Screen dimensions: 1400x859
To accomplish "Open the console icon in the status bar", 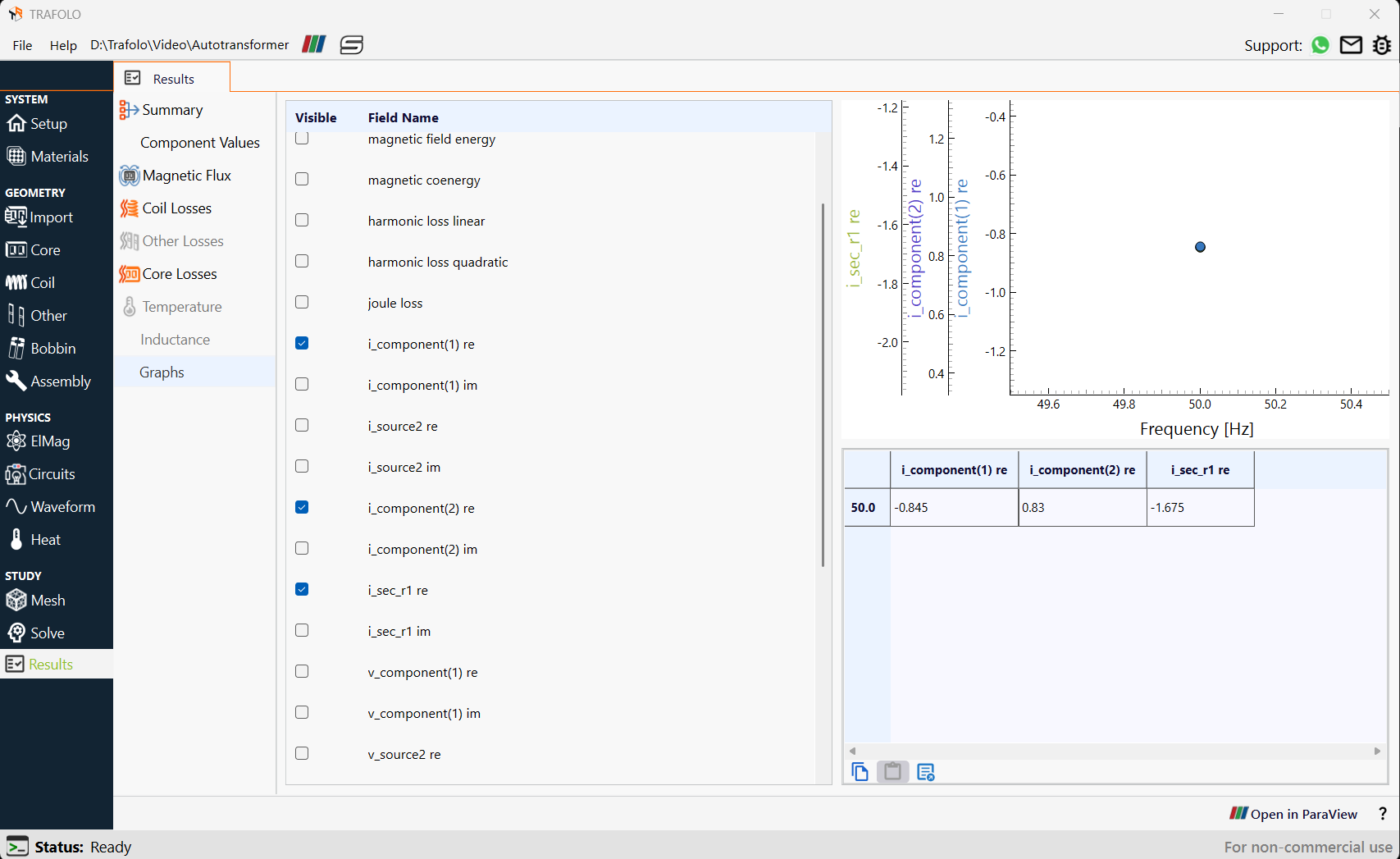I will tap(17, 847).
